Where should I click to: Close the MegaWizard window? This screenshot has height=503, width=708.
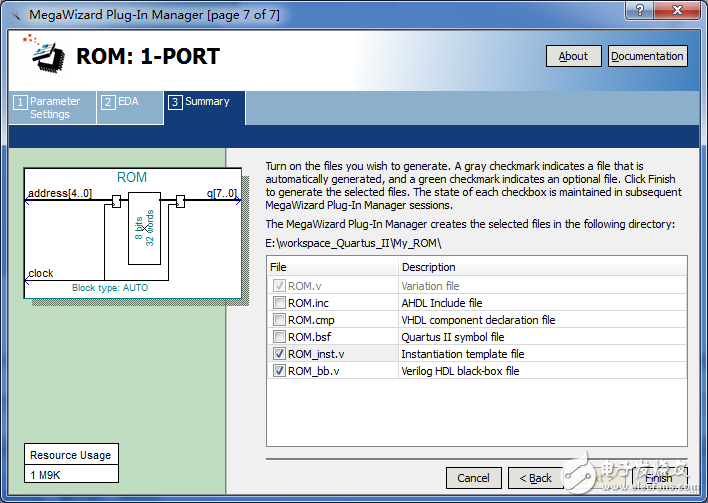pyautogui.click(x=678, y=9)
